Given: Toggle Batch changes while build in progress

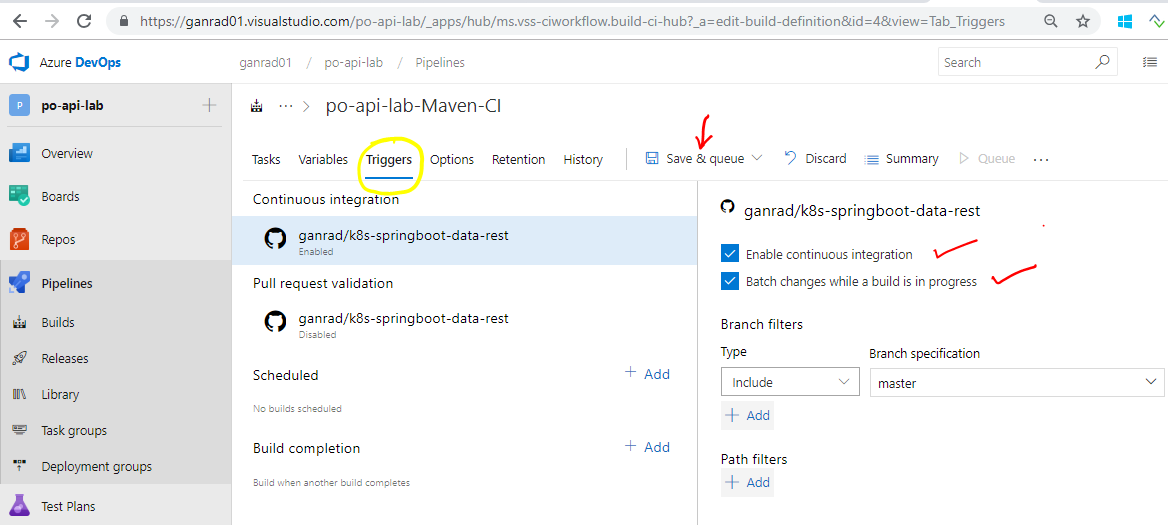Looking at the screenshot, I should (x=729, y=281).
